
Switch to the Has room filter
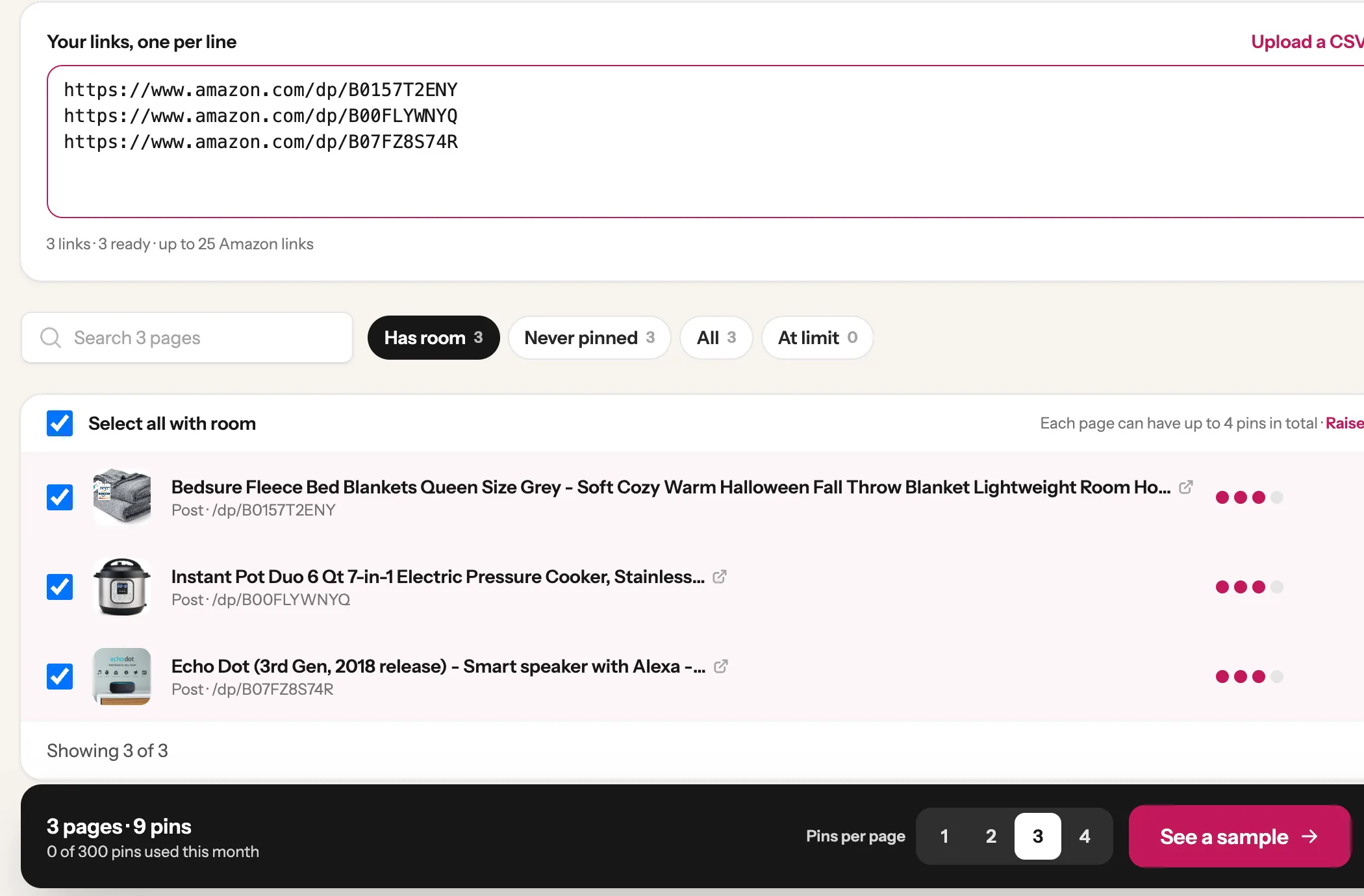pos(433,338)
